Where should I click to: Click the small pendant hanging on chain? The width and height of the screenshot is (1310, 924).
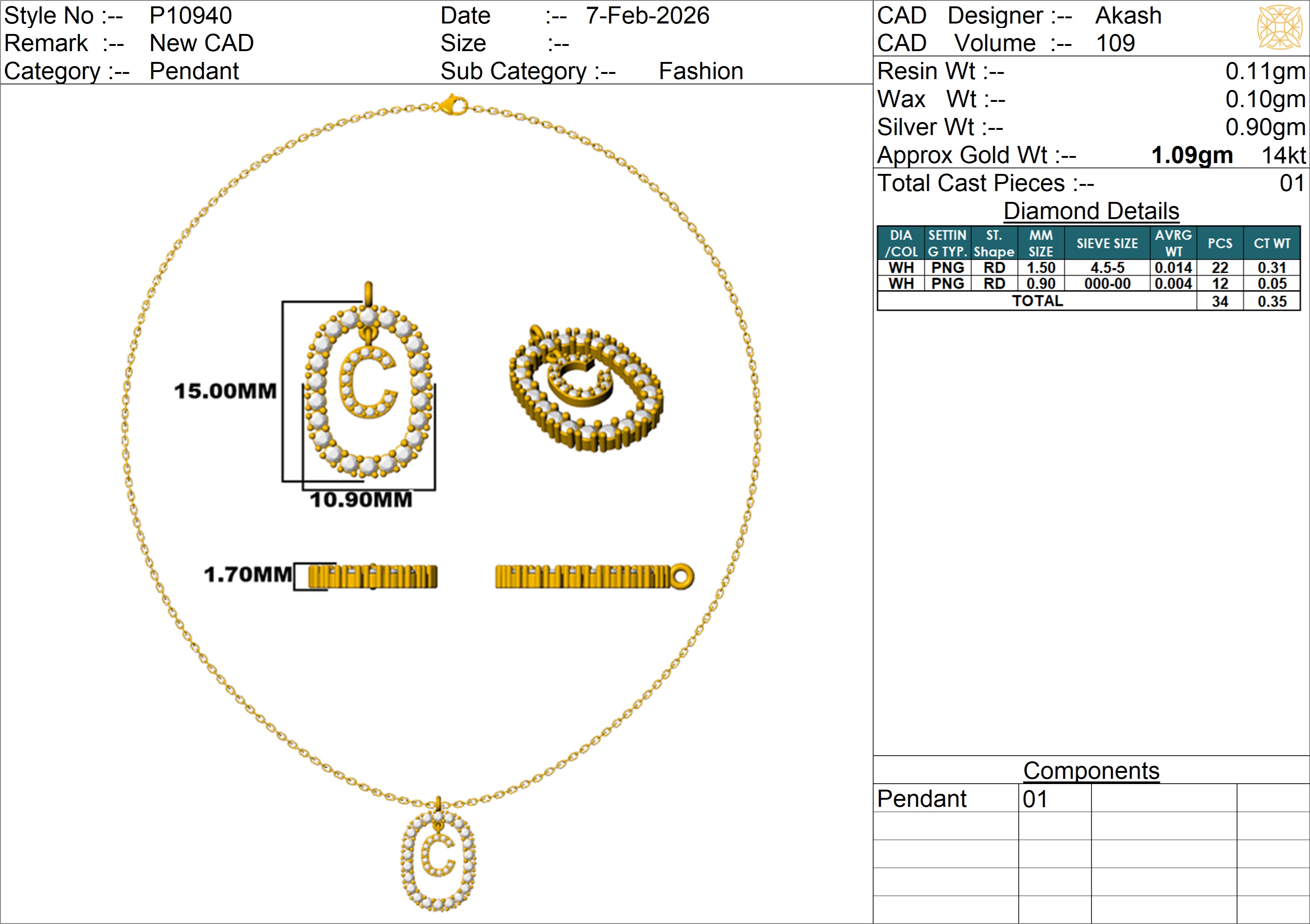point(438,858)
